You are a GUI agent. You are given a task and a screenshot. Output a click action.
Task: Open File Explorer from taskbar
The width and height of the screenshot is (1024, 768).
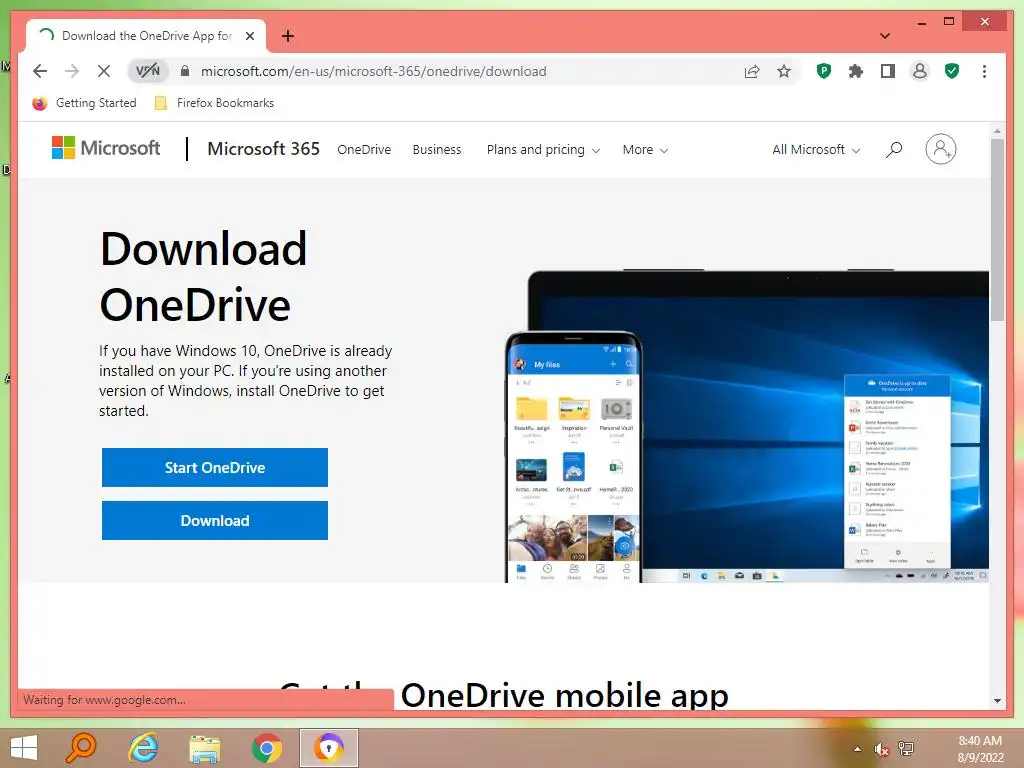[x=204, y=748]
